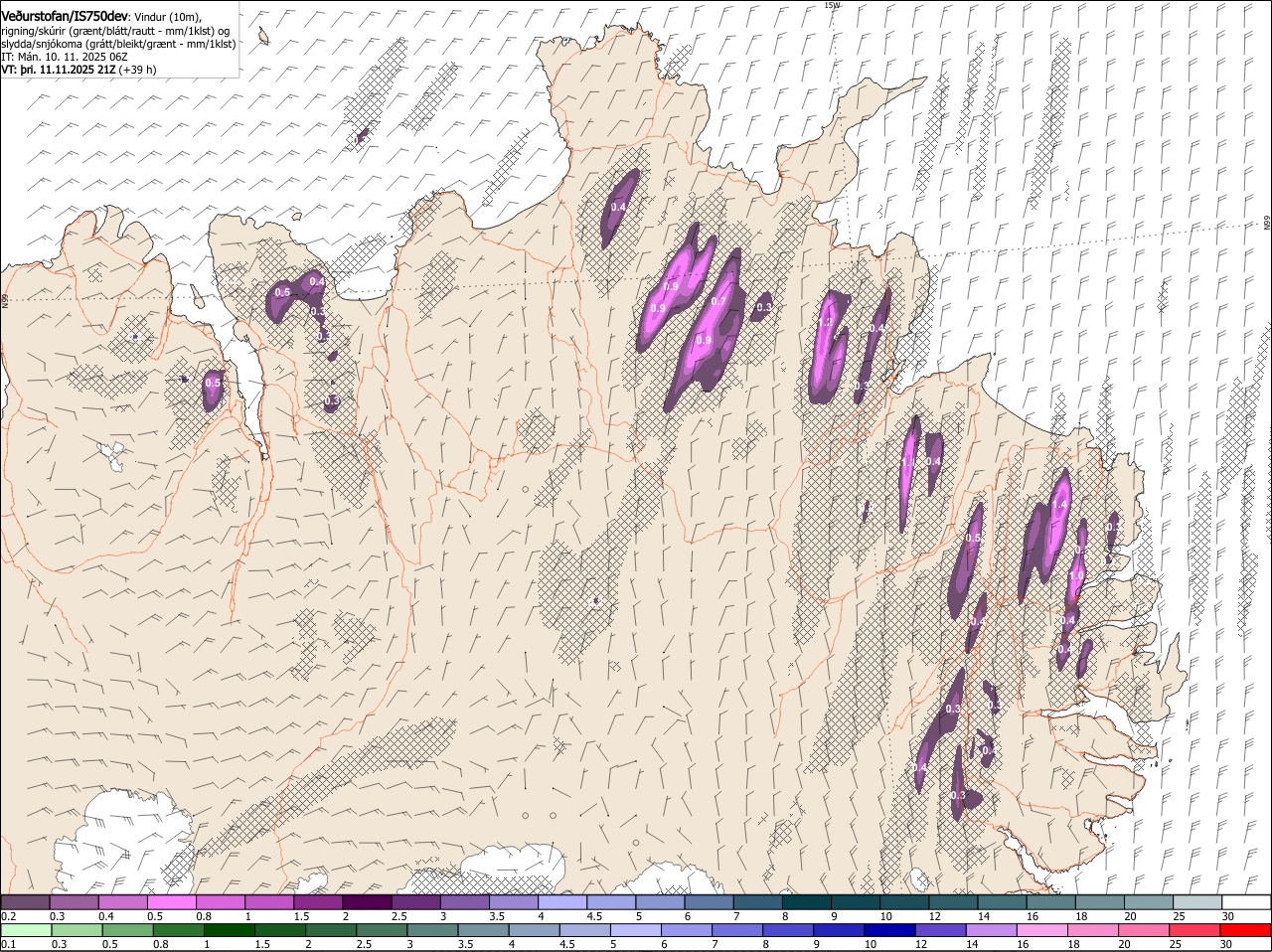Click the '0.1' label in the rain legend
This screenshot has width=1272, height=952.
(x=8, y=944)
